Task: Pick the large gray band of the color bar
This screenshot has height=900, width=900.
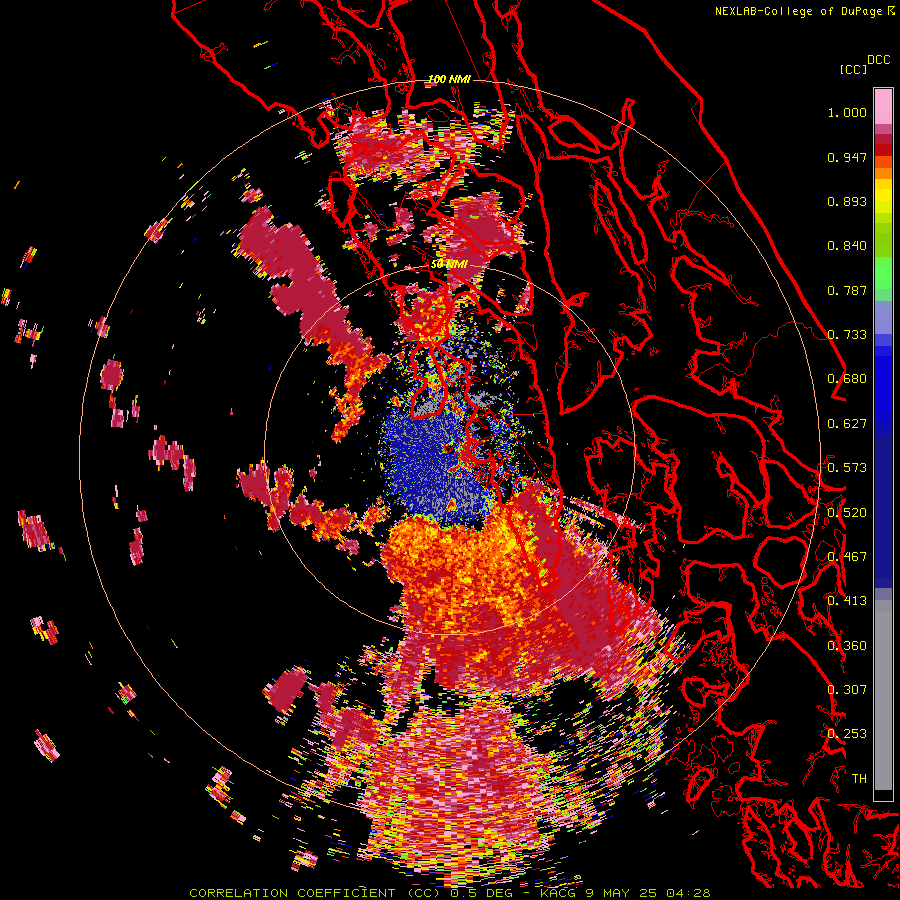Action: 883,695
